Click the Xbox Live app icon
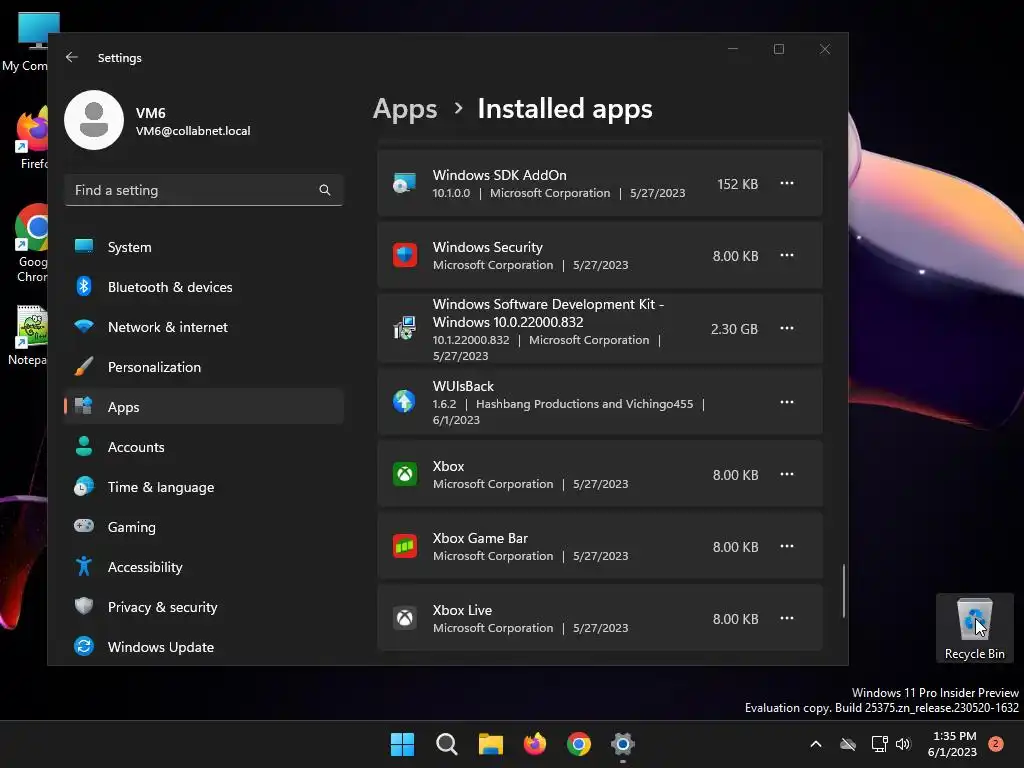1024x768 pixels. (404, 618)
